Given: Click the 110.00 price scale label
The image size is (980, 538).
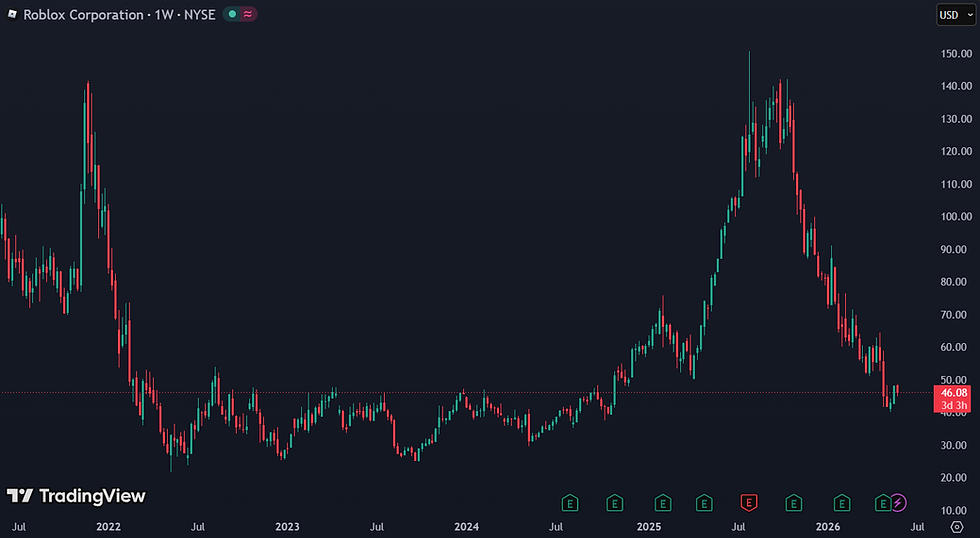Looking at the screenshot, I should tap(956, 184).
